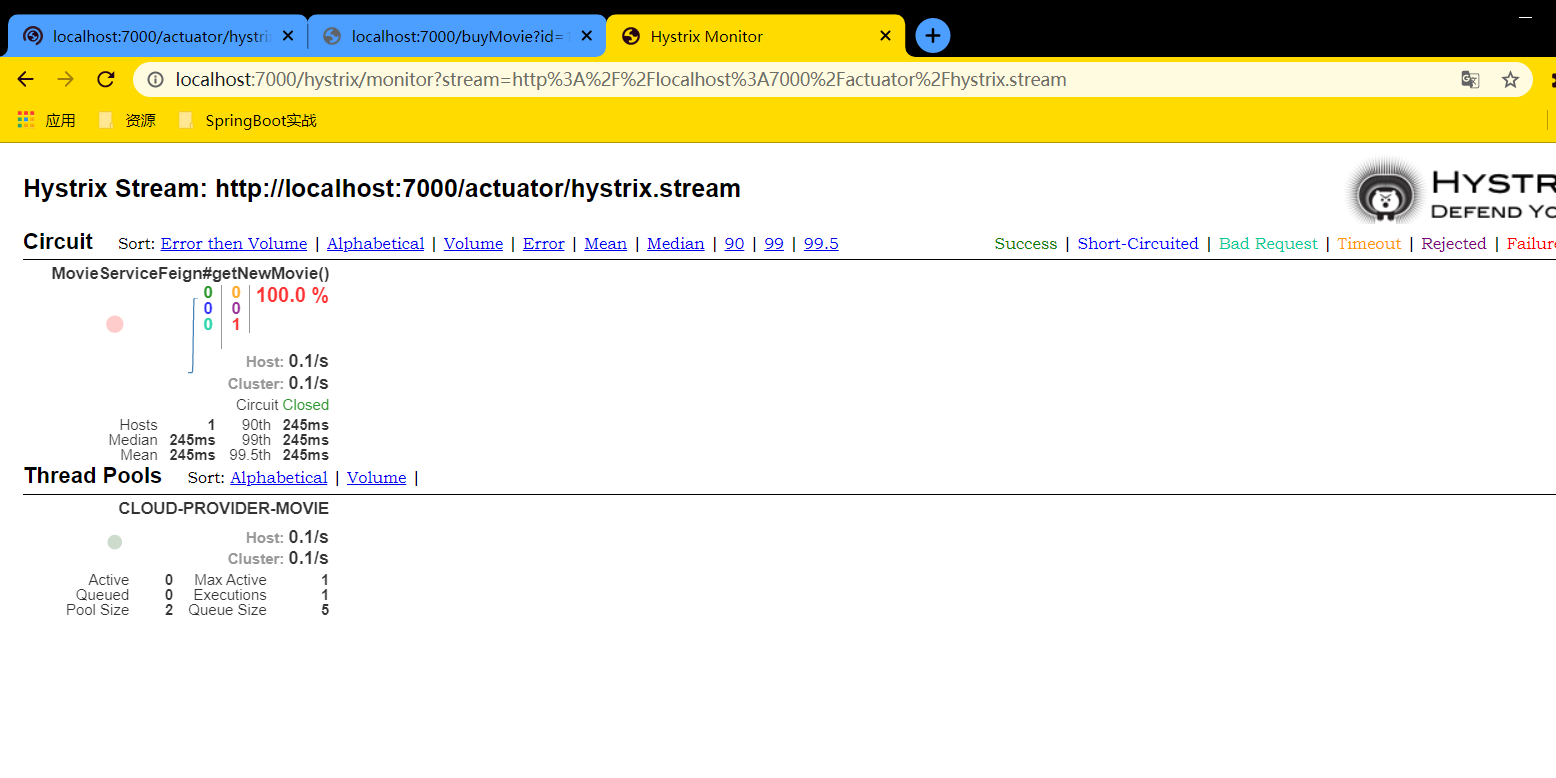
Task: Open a new browser tab
Action: pos(933,36)
